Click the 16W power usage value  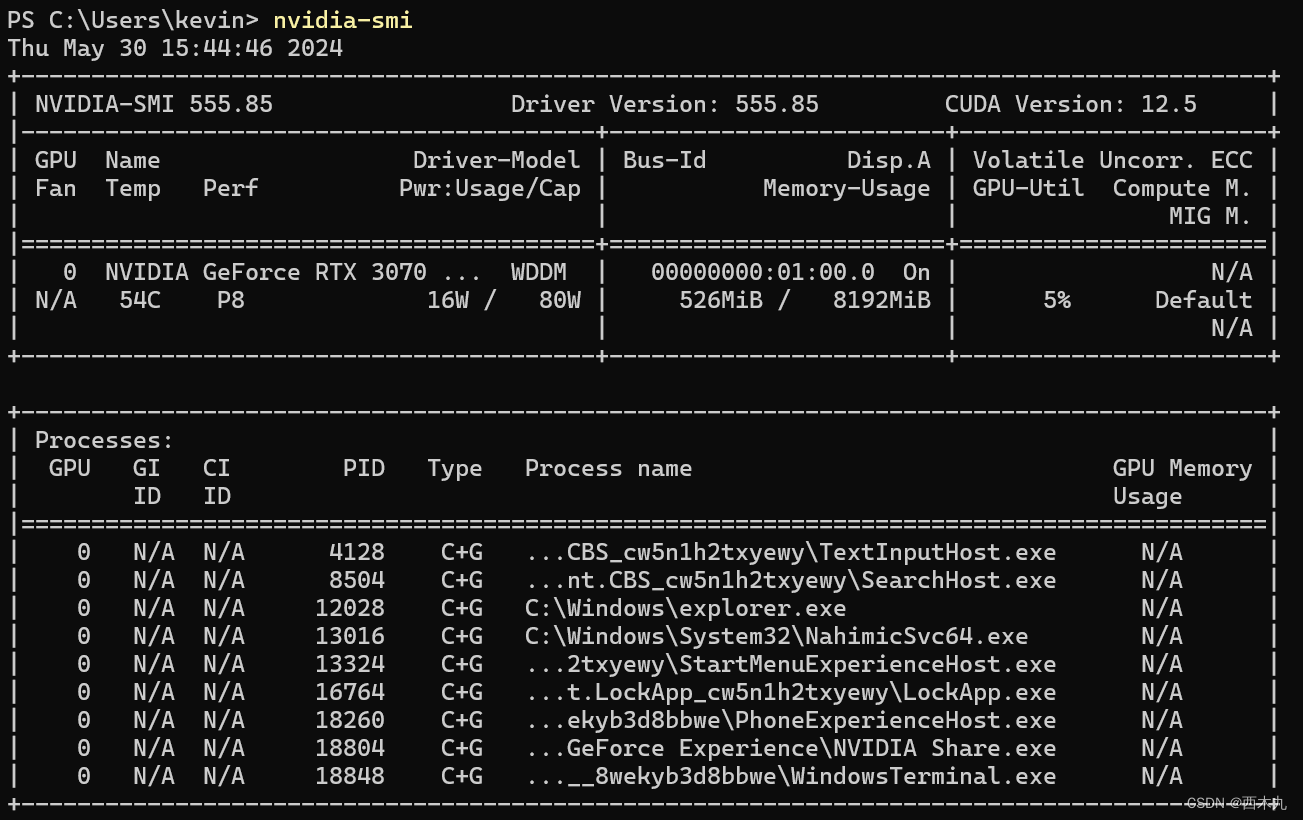447,300
